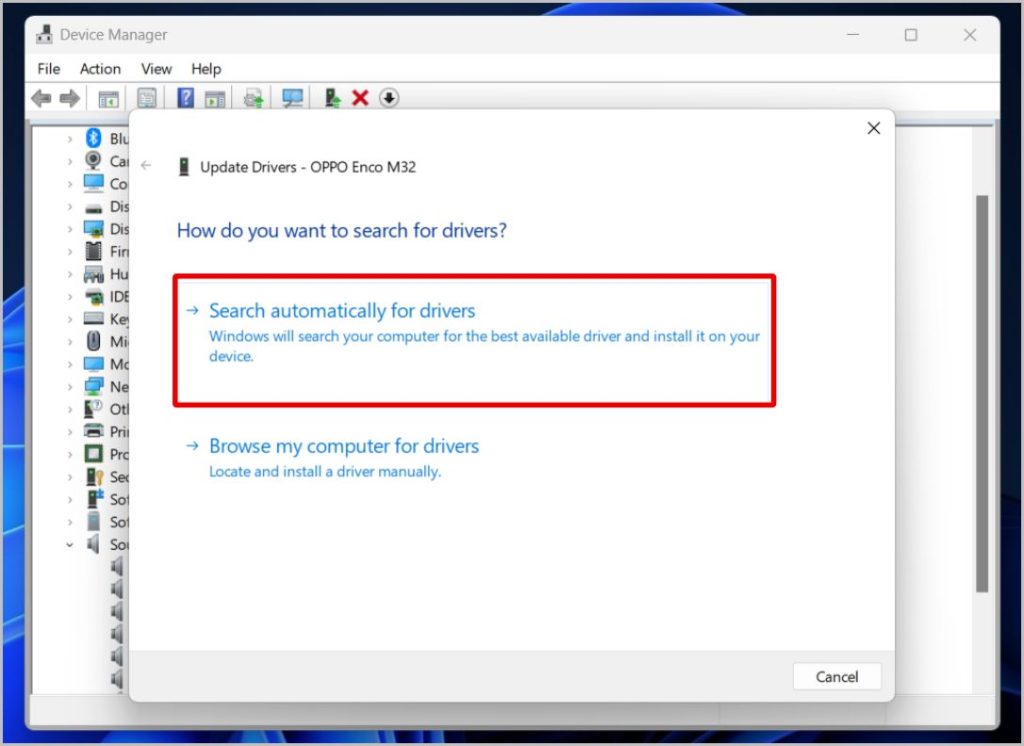Image resolution: width=1024 pixels, height=746 pixels.
Task: Collapse the Sound 'Sou' node chevron
Action: [x=69, y=544]
